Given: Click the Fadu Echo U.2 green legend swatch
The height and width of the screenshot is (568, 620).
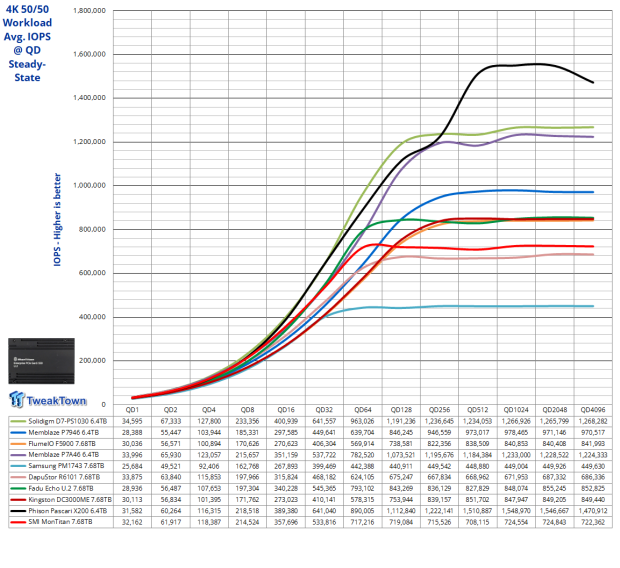Looking at the screenshot, I should click(18, 488).
